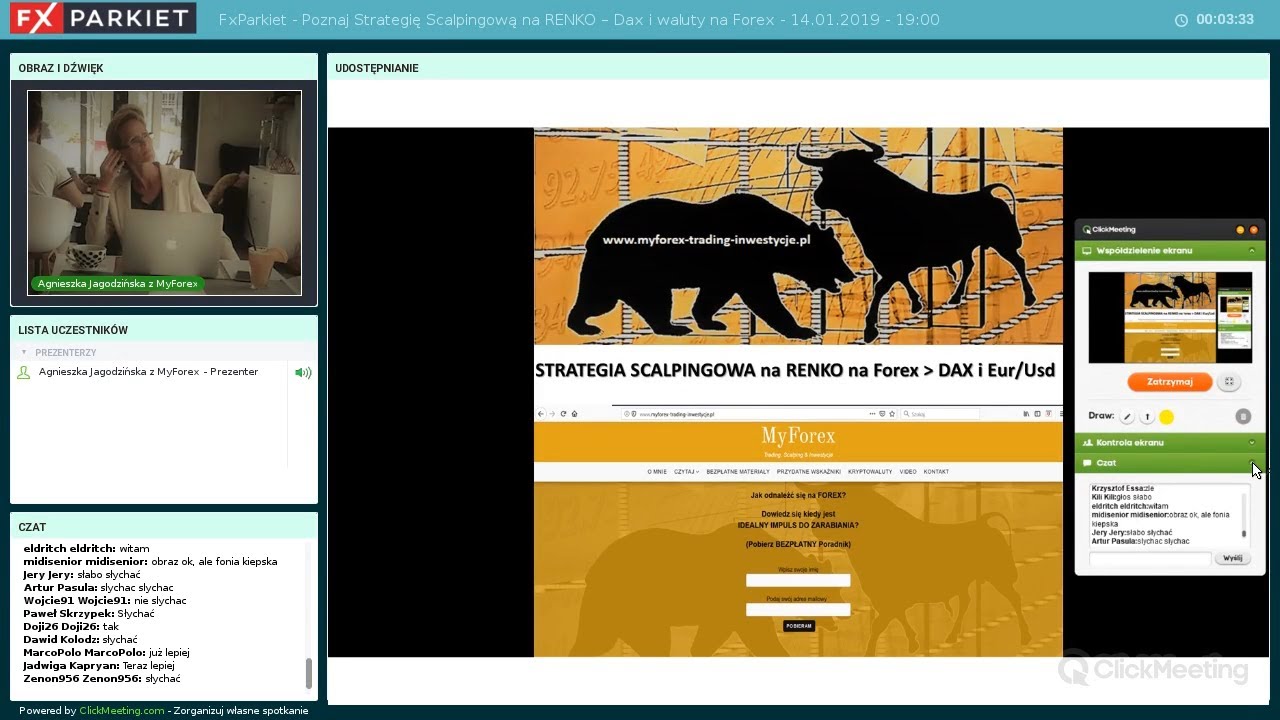
Task: Click the bookmark star in shared browser
Action: coord(892,414)
